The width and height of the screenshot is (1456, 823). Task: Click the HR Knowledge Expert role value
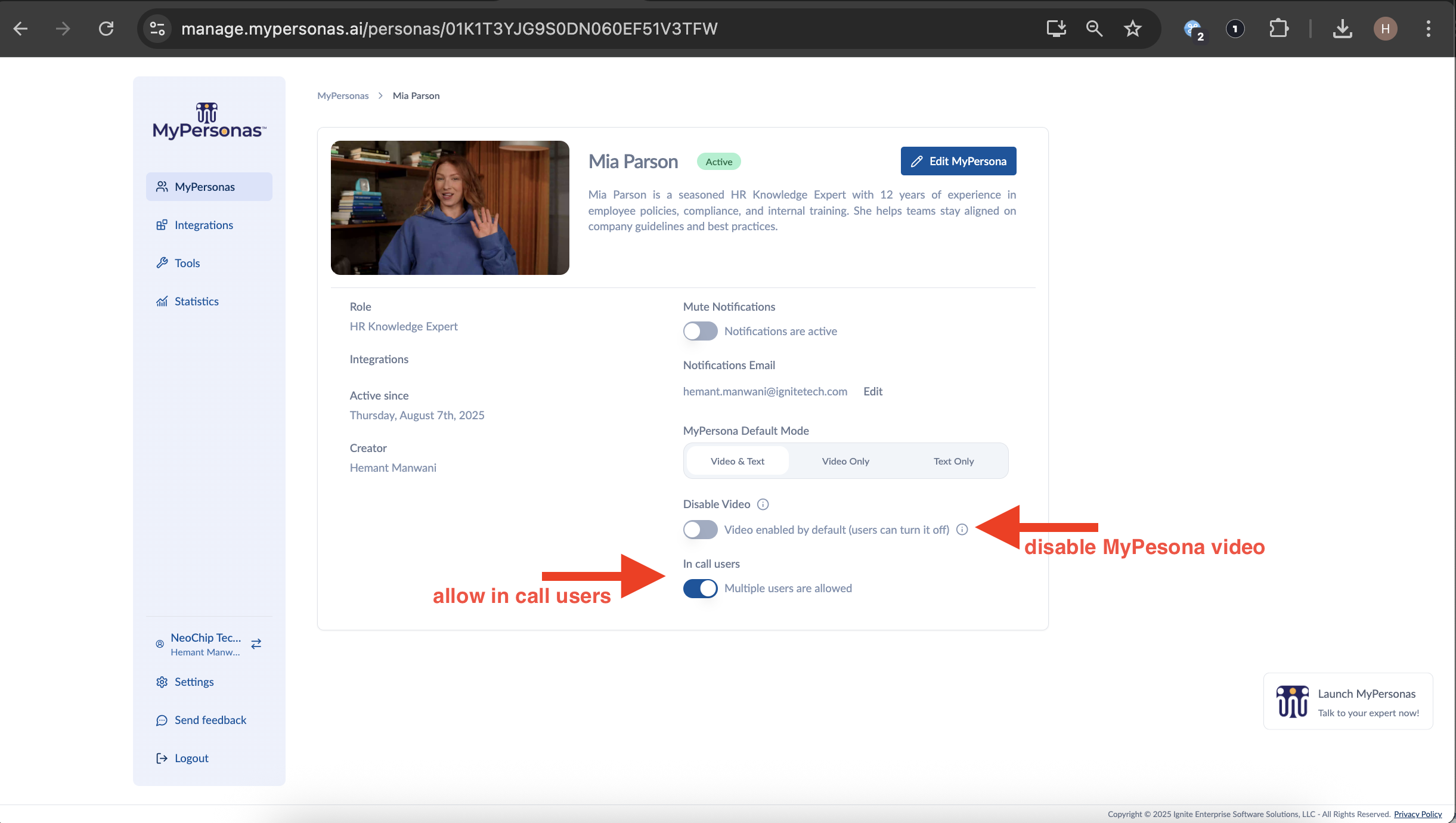404,326
